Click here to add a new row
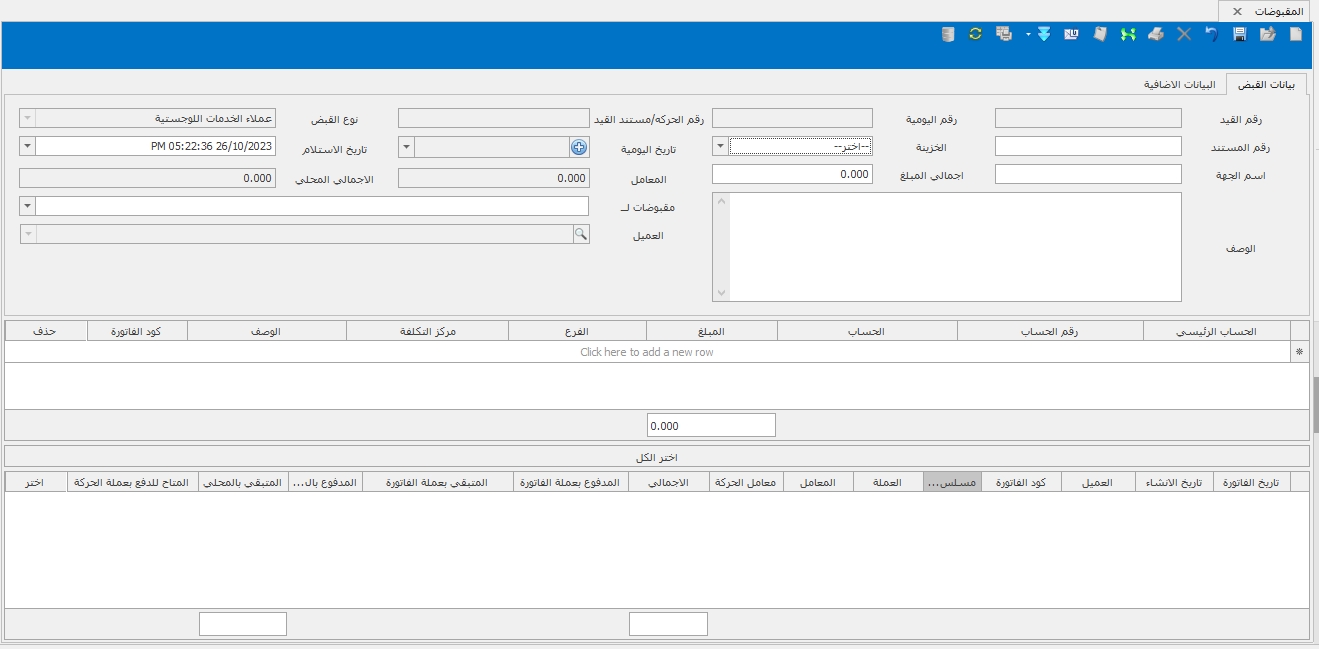Image resolution: width=1319 pixels, height=649 pixels. [x=647, y=352]
